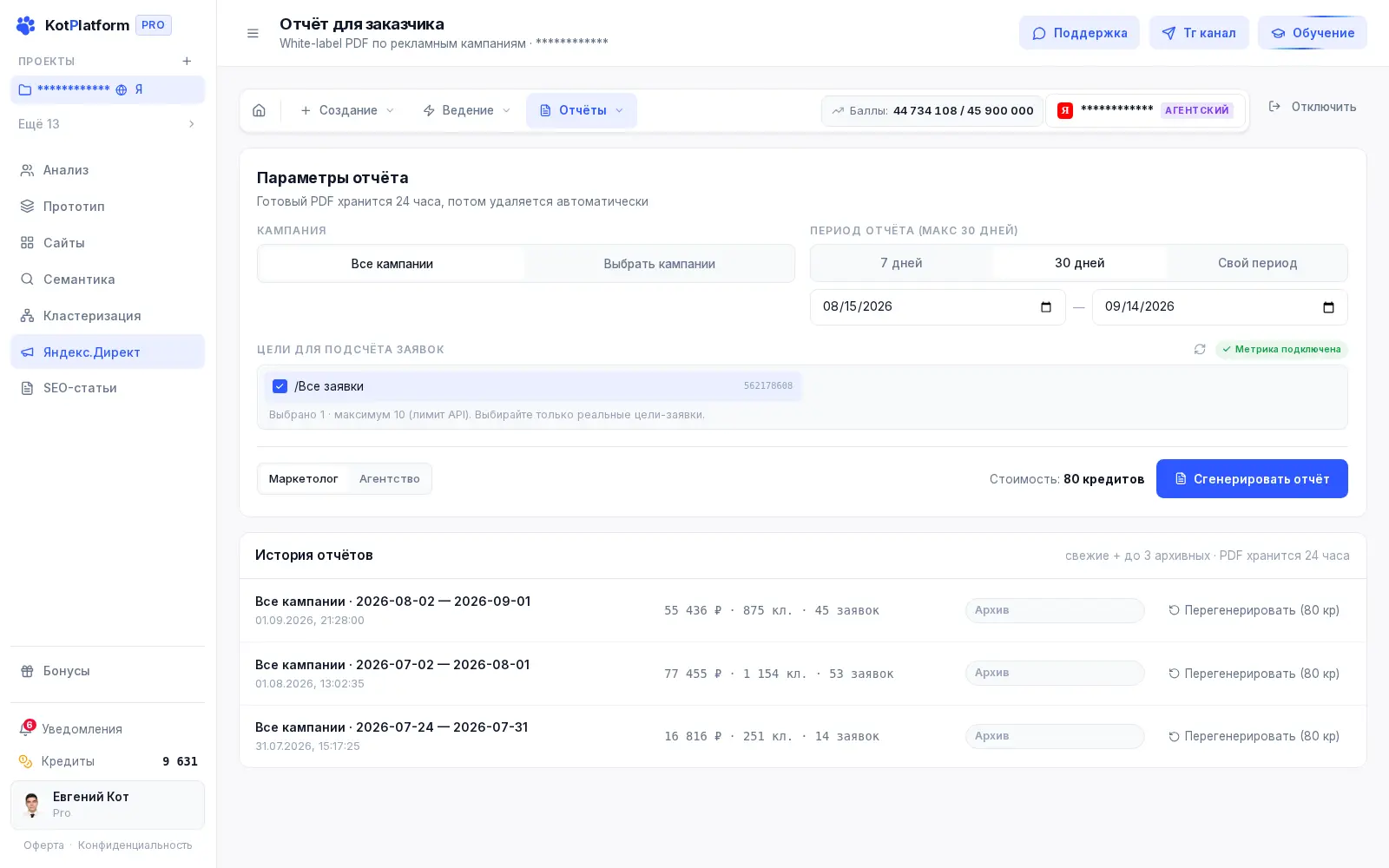
Task: Choose 7 дней period
Action: pyautogui.click(x=901, y=263)
